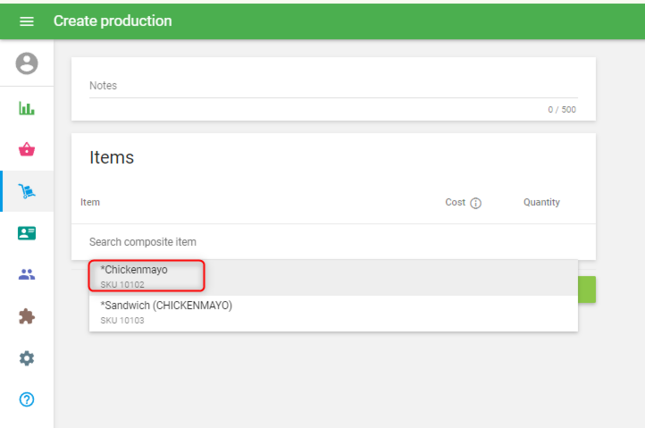The height and width of the screenshot is (428, 645).
Task: Click the info icon beside Cost
Action: (476, 203)
